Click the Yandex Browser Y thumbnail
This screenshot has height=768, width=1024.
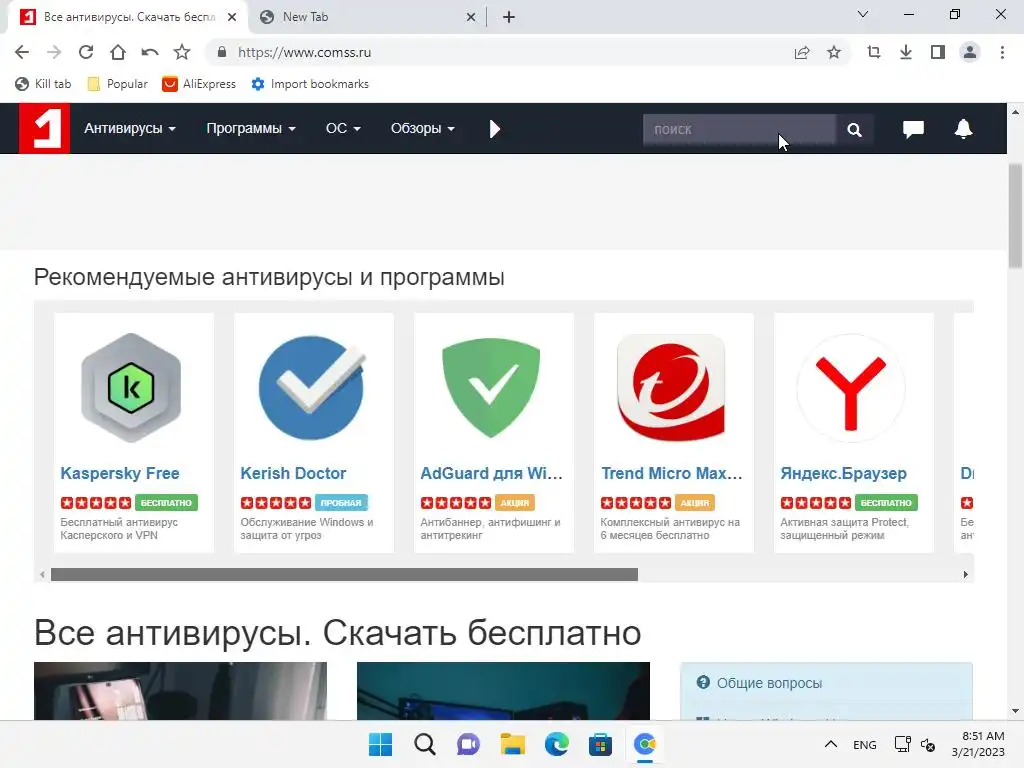(851, 389)
